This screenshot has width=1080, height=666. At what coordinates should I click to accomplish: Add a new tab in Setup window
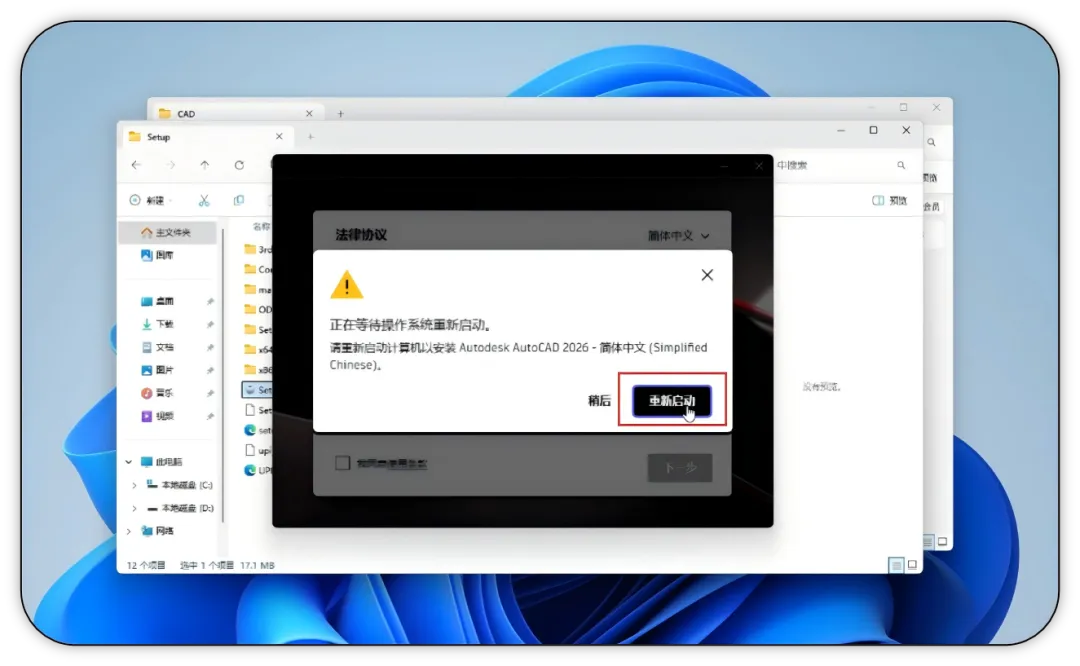(311, 137)
